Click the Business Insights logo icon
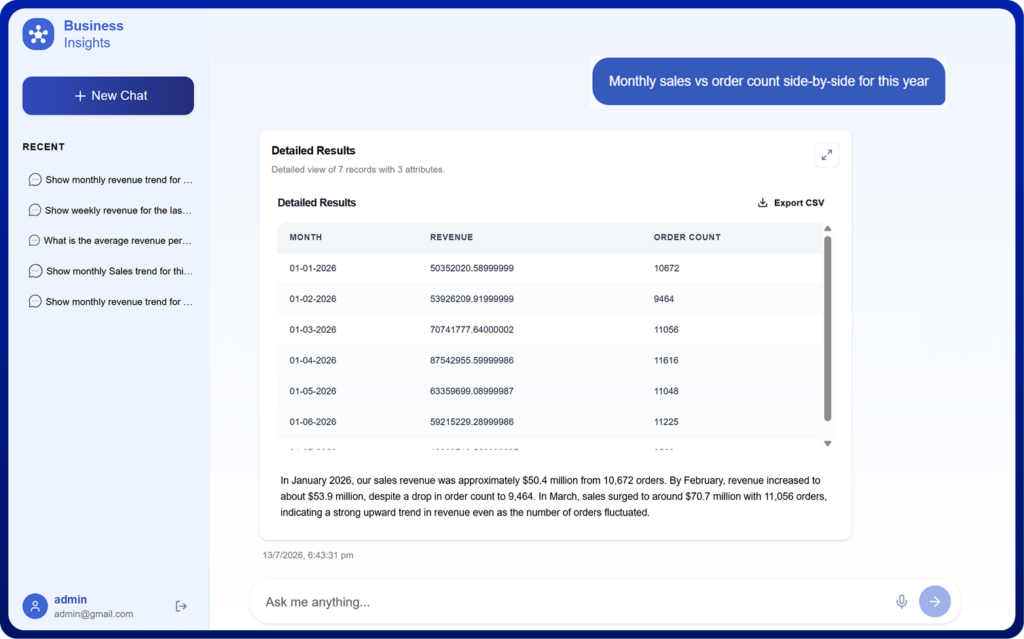The height and width of the screenshot is (639, 1024). pyautogui.click(x=39, y=34)
